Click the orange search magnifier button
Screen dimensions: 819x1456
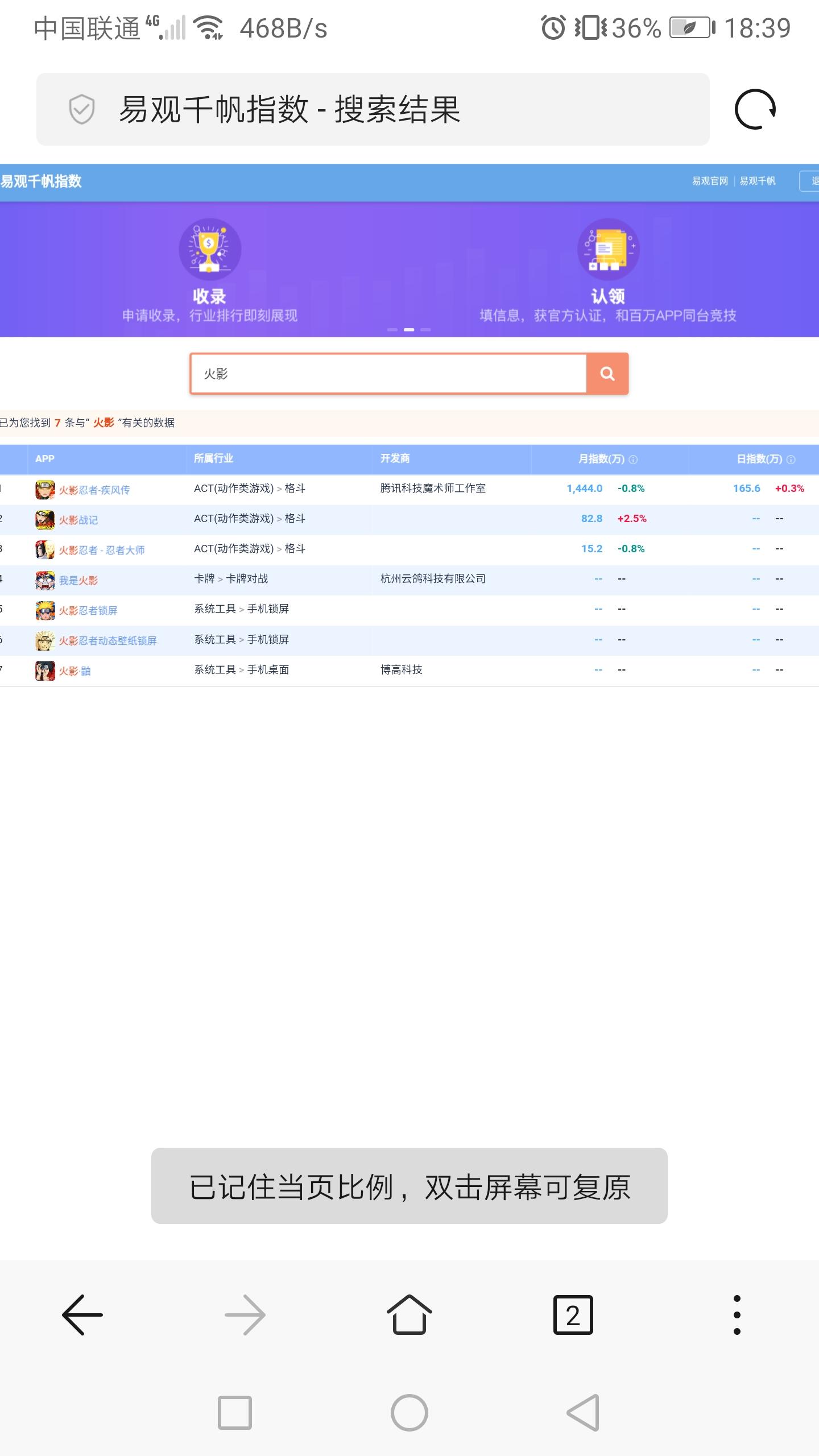(607, 374)
